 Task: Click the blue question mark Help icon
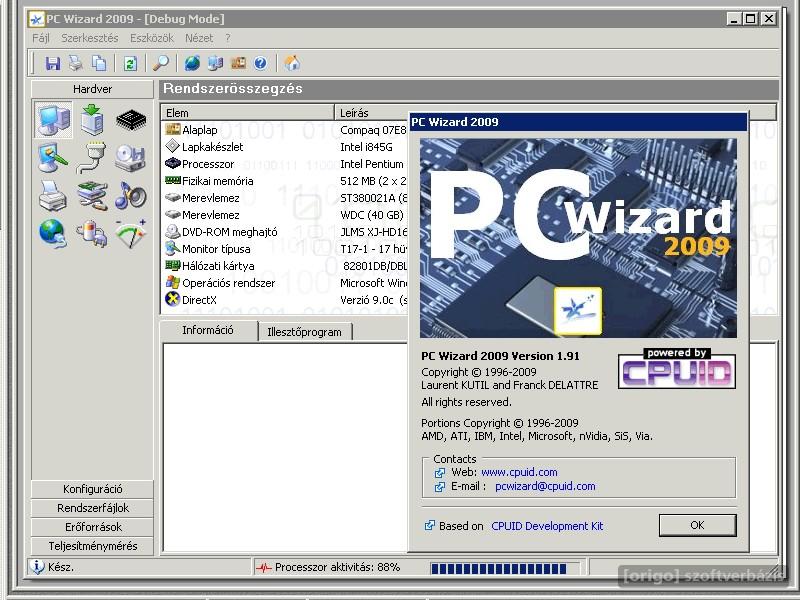[x=260, y=63]
